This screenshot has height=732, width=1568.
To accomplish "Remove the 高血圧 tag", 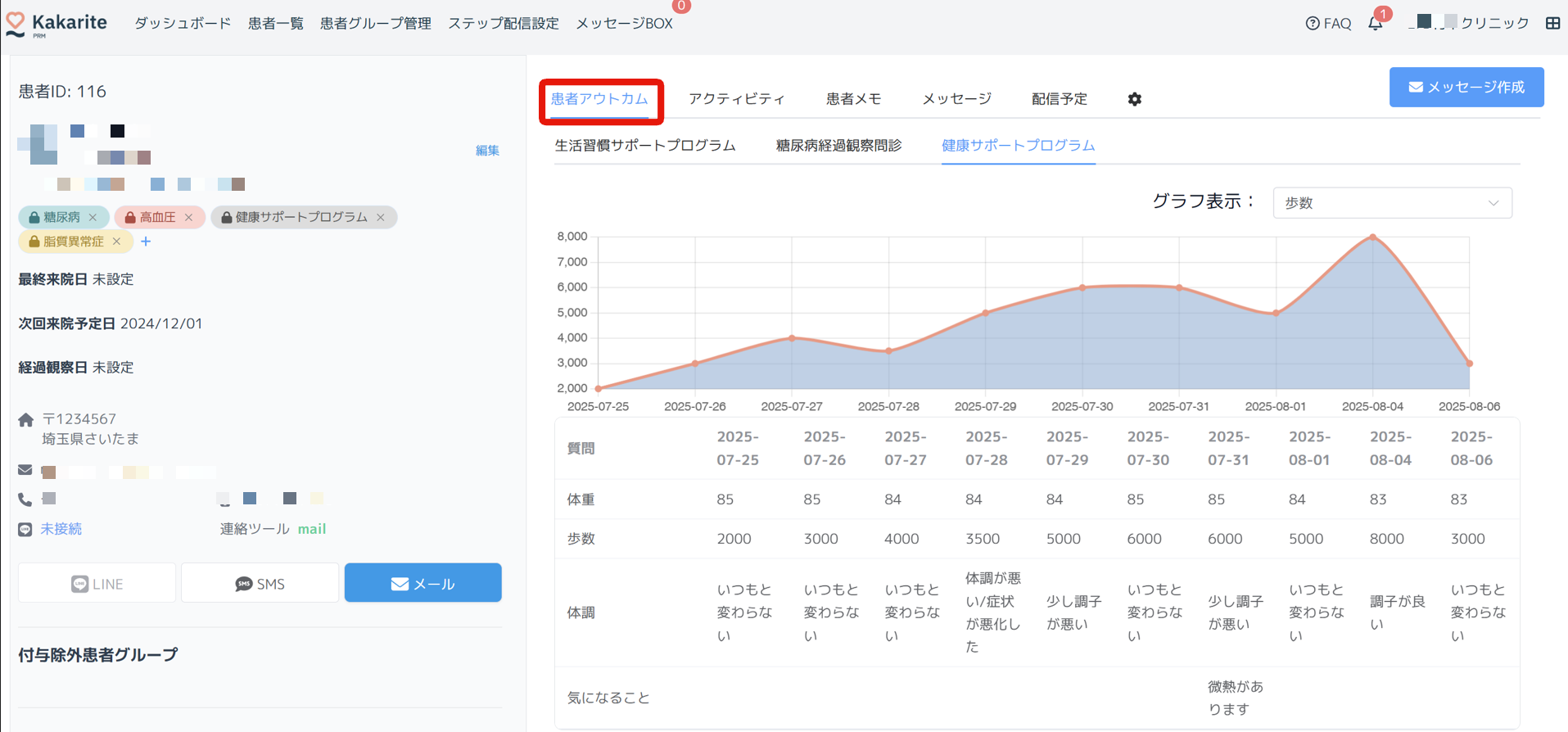I will tap(189, 217).
